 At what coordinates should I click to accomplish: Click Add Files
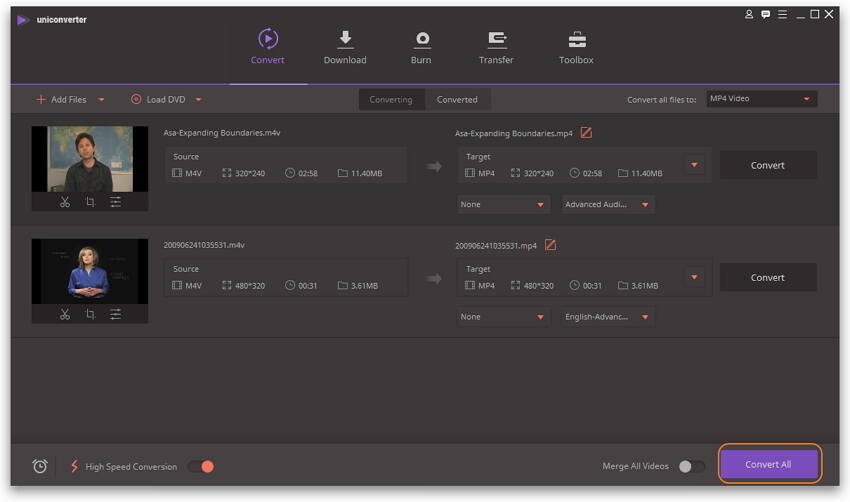[x=61, y=100]
